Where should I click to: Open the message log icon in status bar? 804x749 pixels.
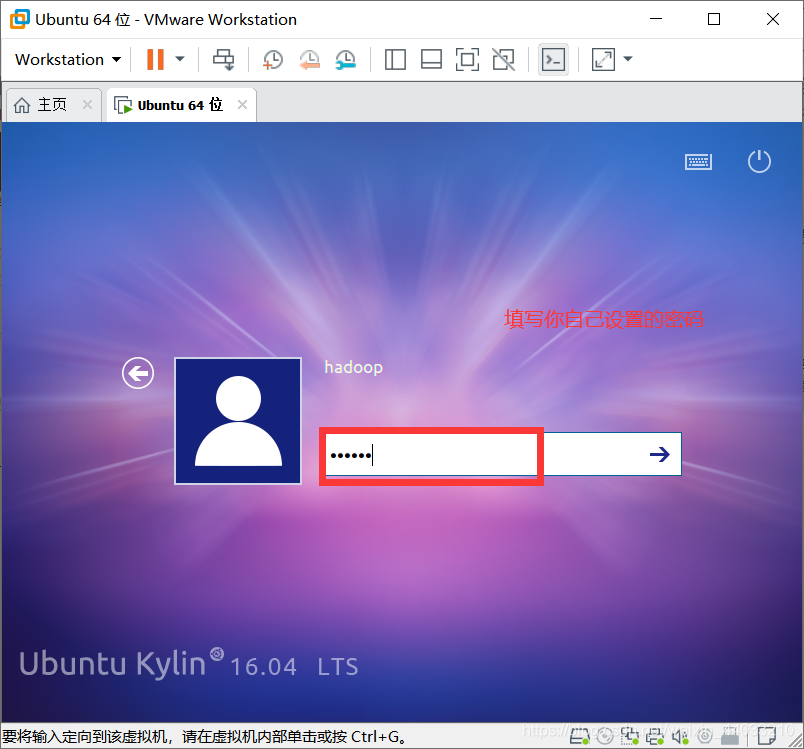[x=767, y=737]
